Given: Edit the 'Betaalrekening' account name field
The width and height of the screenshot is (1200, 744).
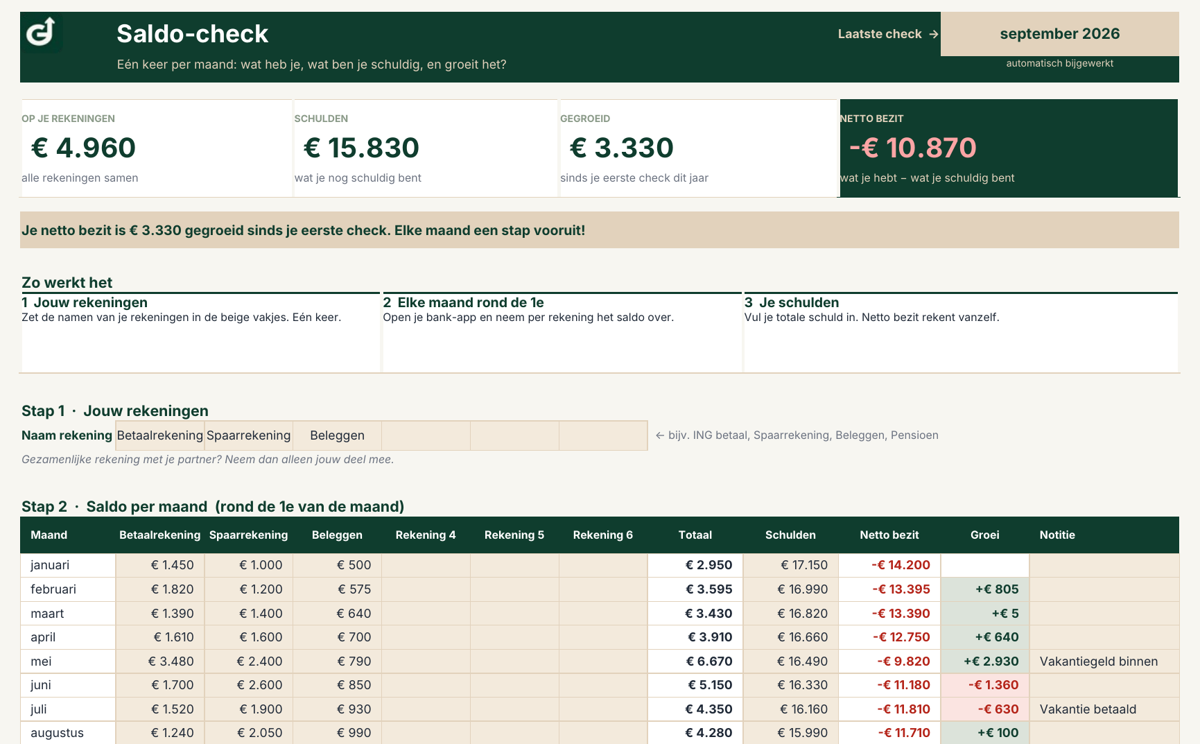Looking at the screenshot, I should [x=160, y=435].
